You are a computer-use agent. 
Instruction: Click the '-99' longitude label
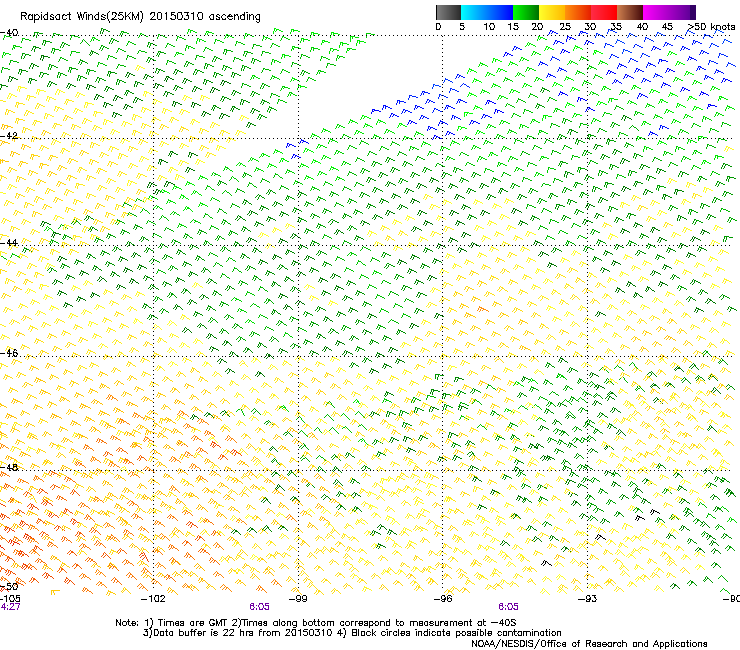click(x=298, y=599)
